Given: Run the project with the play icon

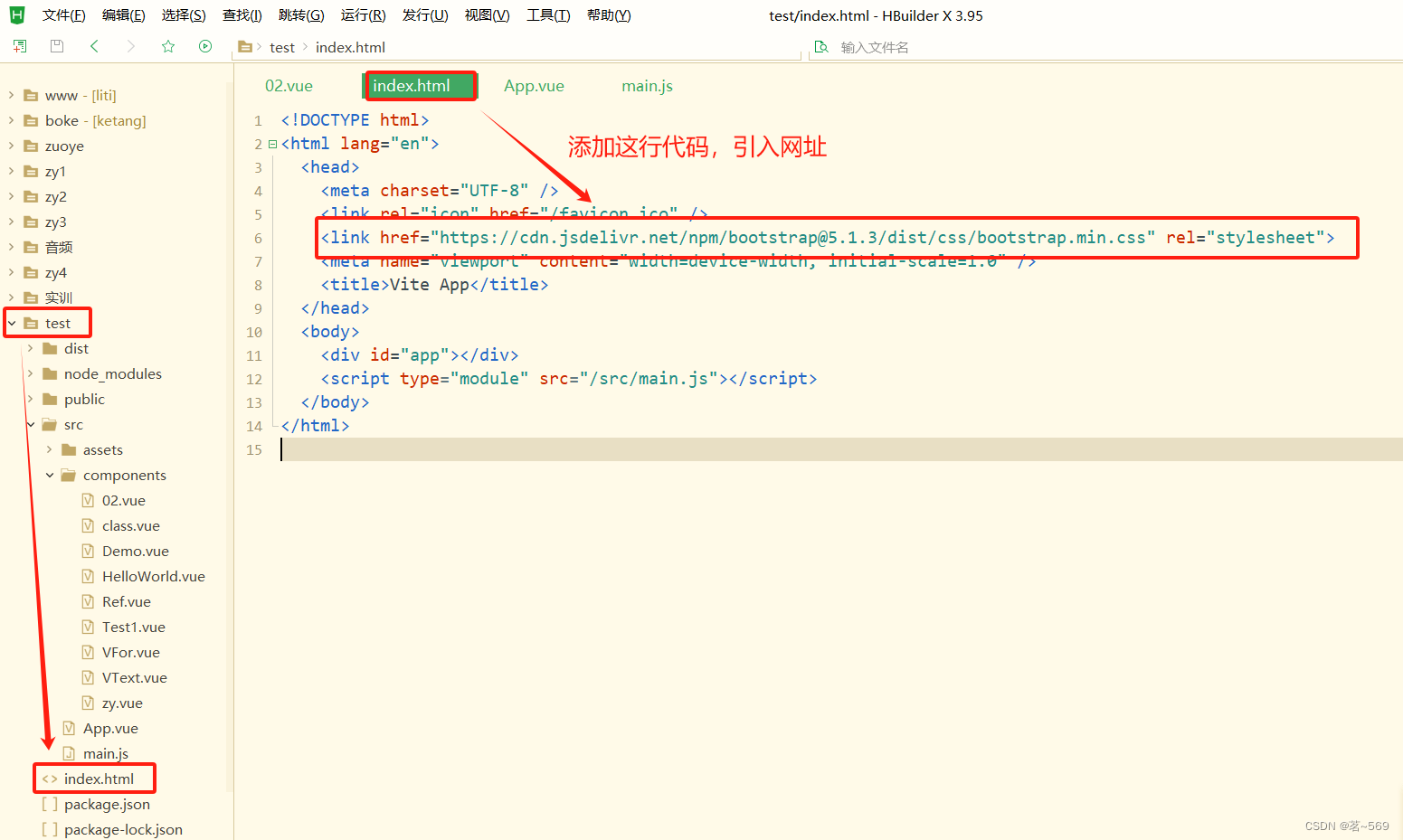Looking at the screenshot, I should 205,46.
